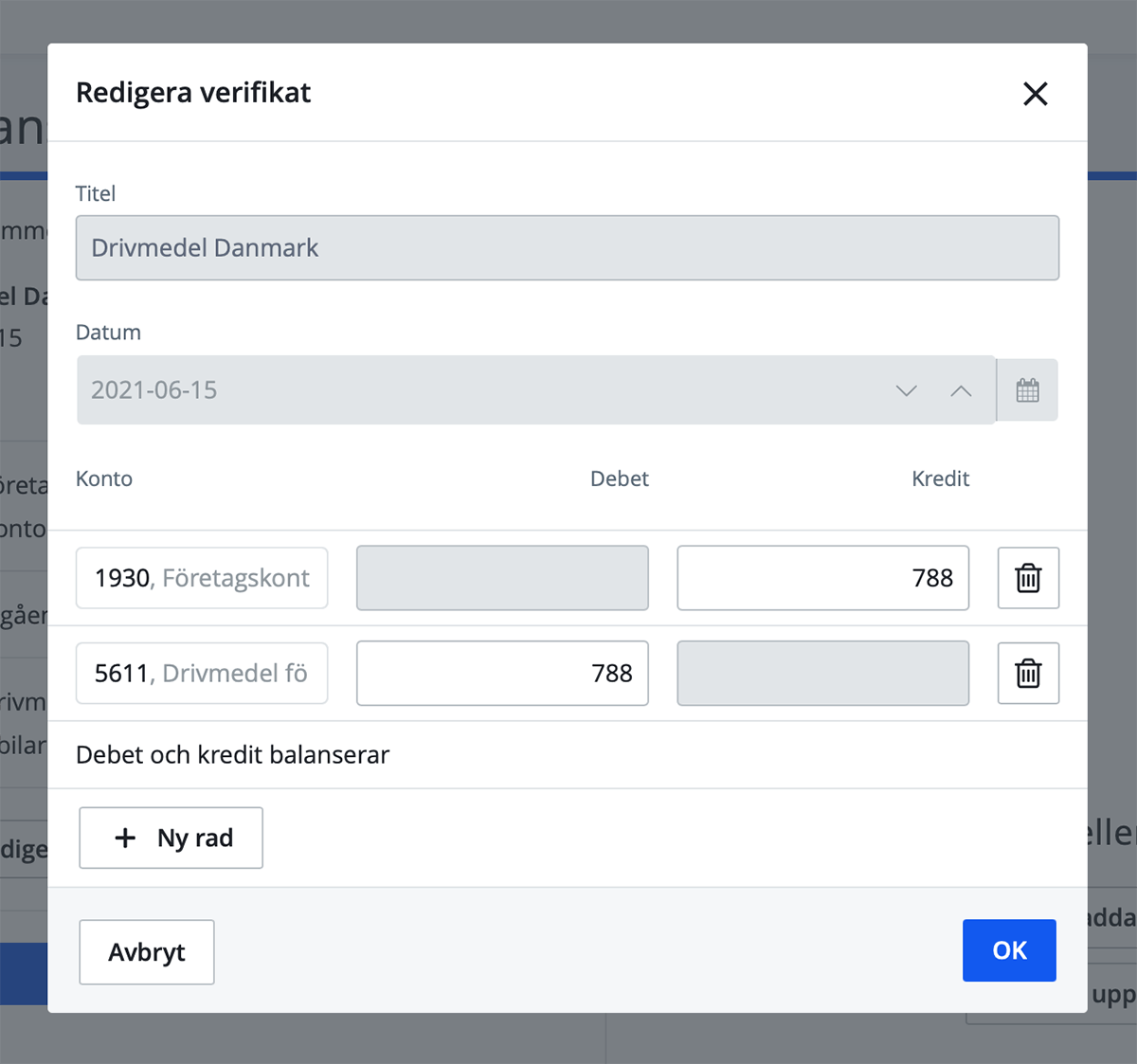Open the calendar date picker

1027,390
